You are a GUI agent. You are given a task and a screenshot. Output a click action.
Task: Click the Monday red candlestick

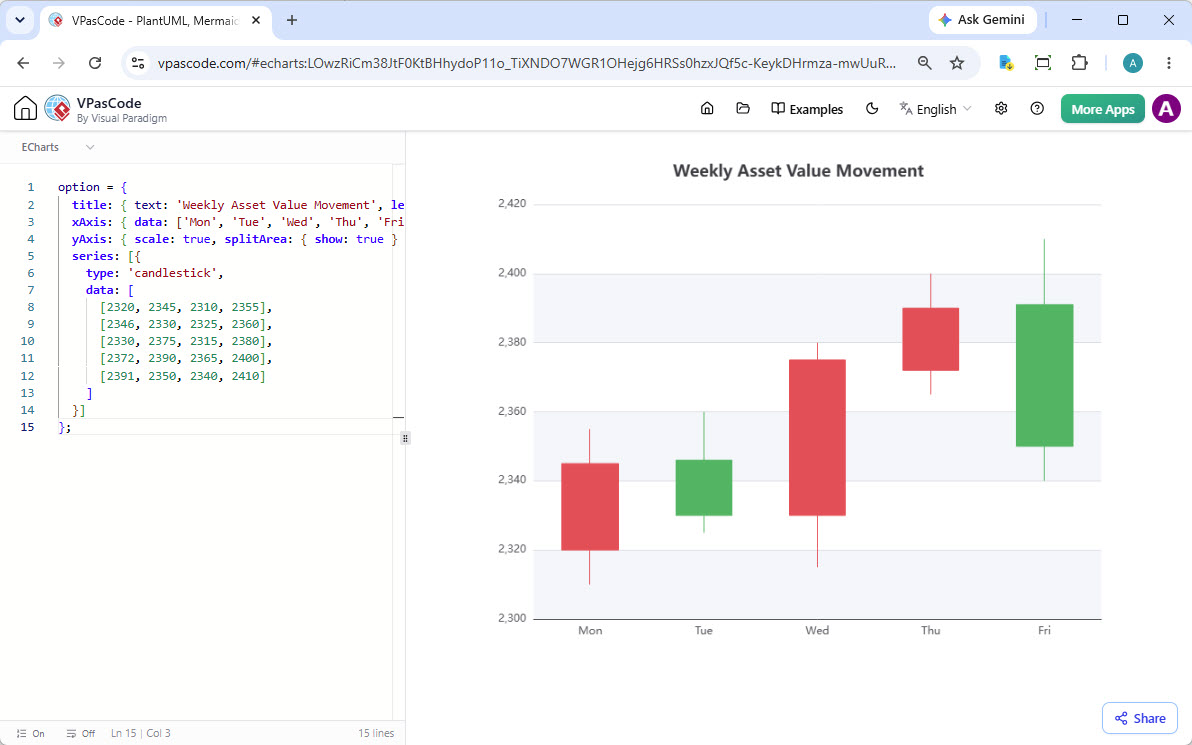point(590,506)
